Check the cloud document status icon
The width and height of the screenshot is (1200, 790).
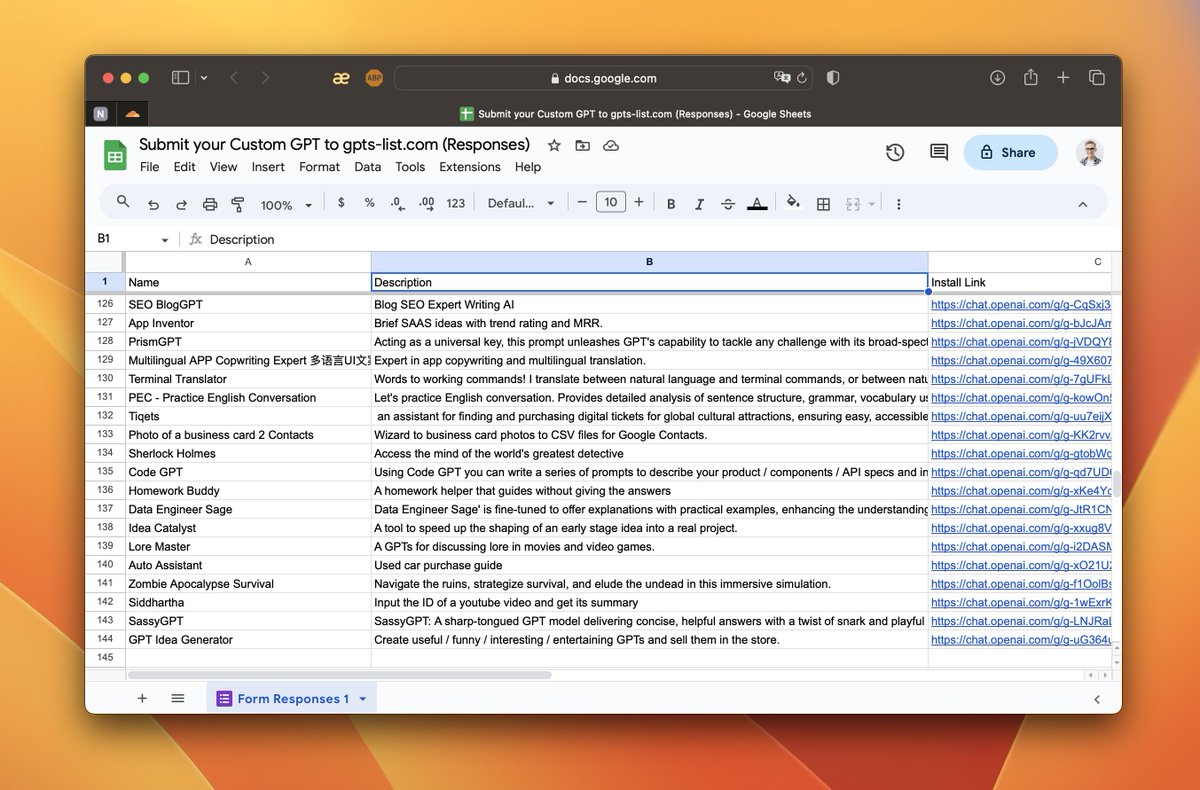click(x=611, y=145)
